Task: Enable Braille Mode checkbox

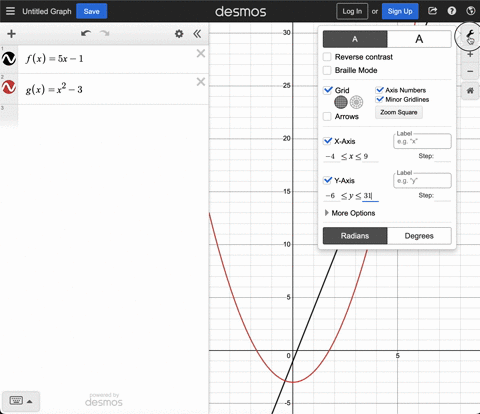Action: click(327, 70)
